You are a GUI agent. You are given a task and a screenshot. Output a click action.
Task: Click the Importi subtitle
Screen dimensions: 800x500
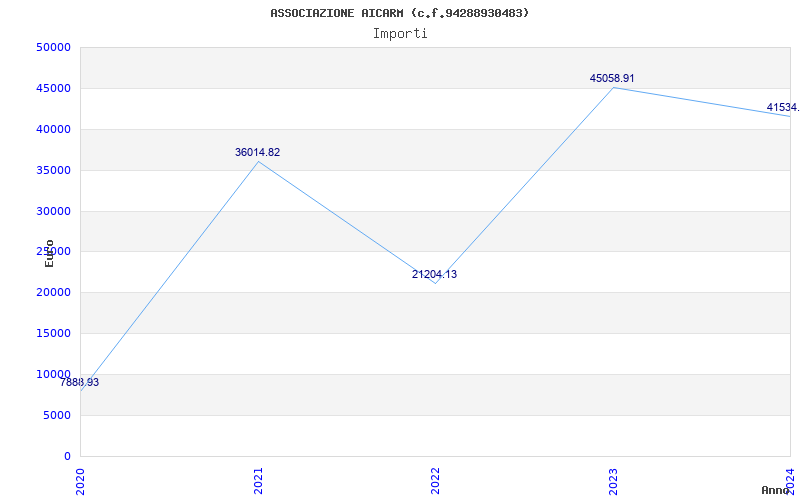(399, 34)
